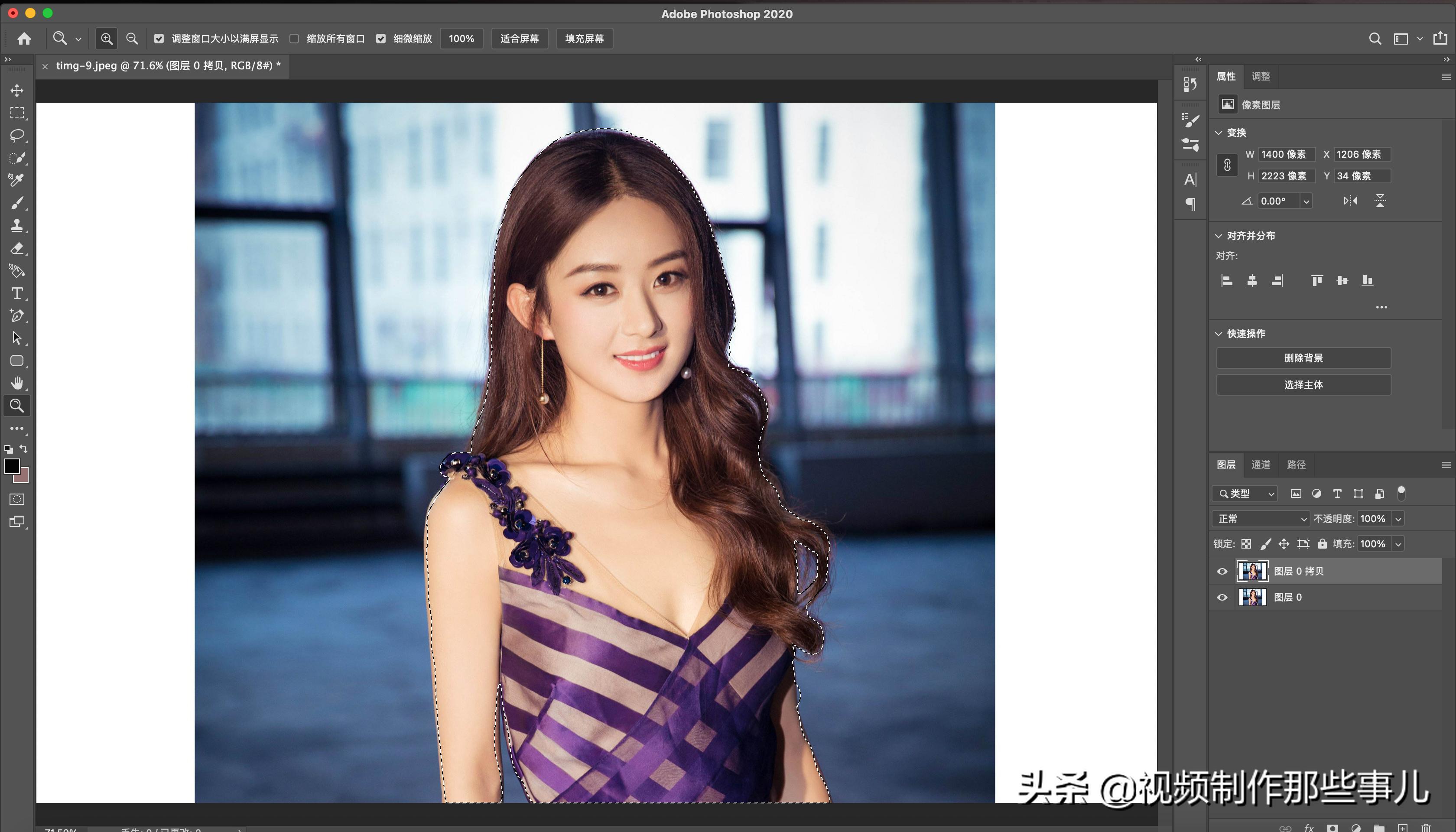Collapse the 快速操作 section
Screen dimensions: 1456x832
pyautogui.click(x=1219, y=334)
